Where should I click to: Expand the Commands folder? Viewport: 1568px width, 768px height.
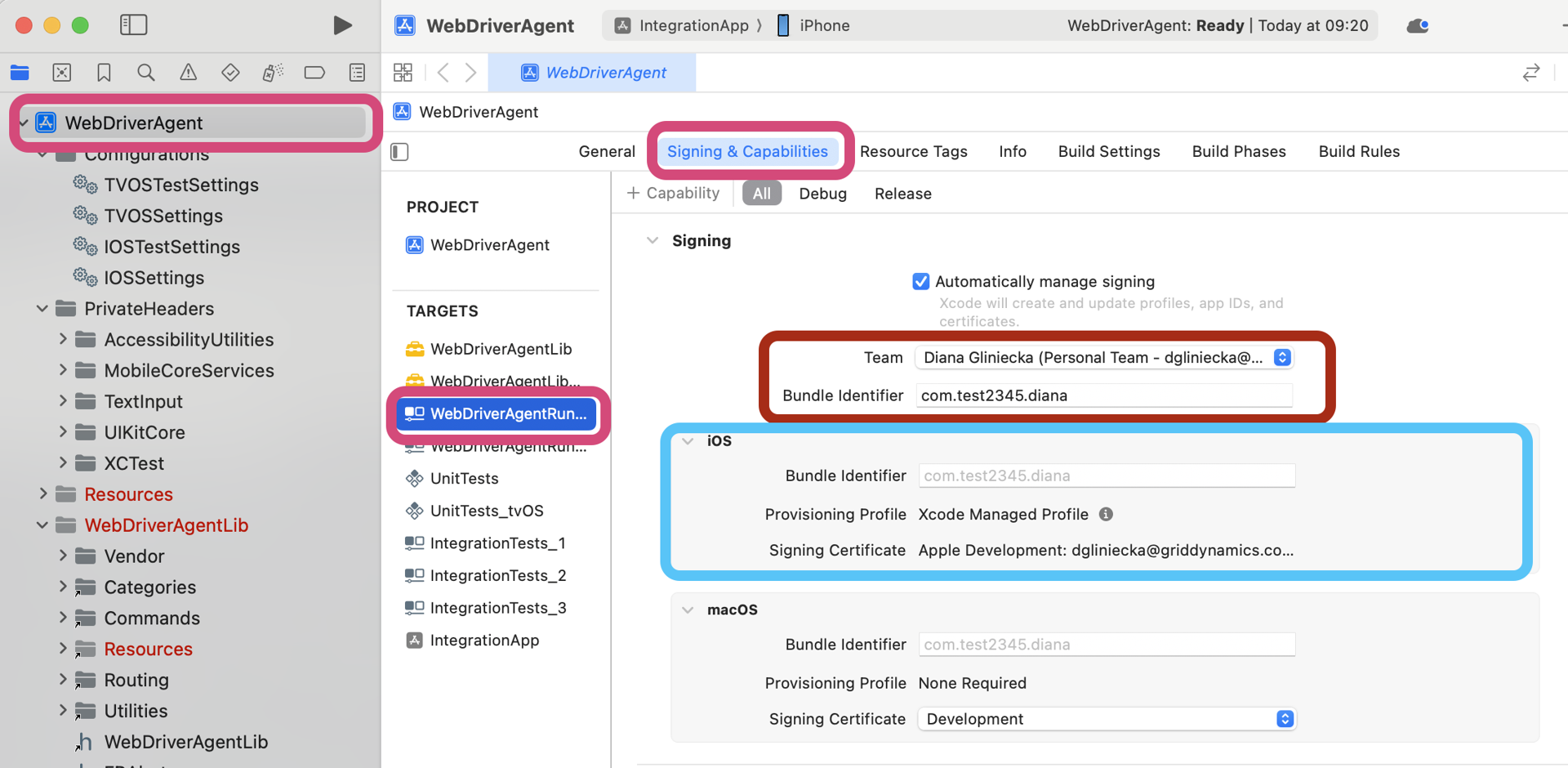pyautogui.click(x=63, y=618)
